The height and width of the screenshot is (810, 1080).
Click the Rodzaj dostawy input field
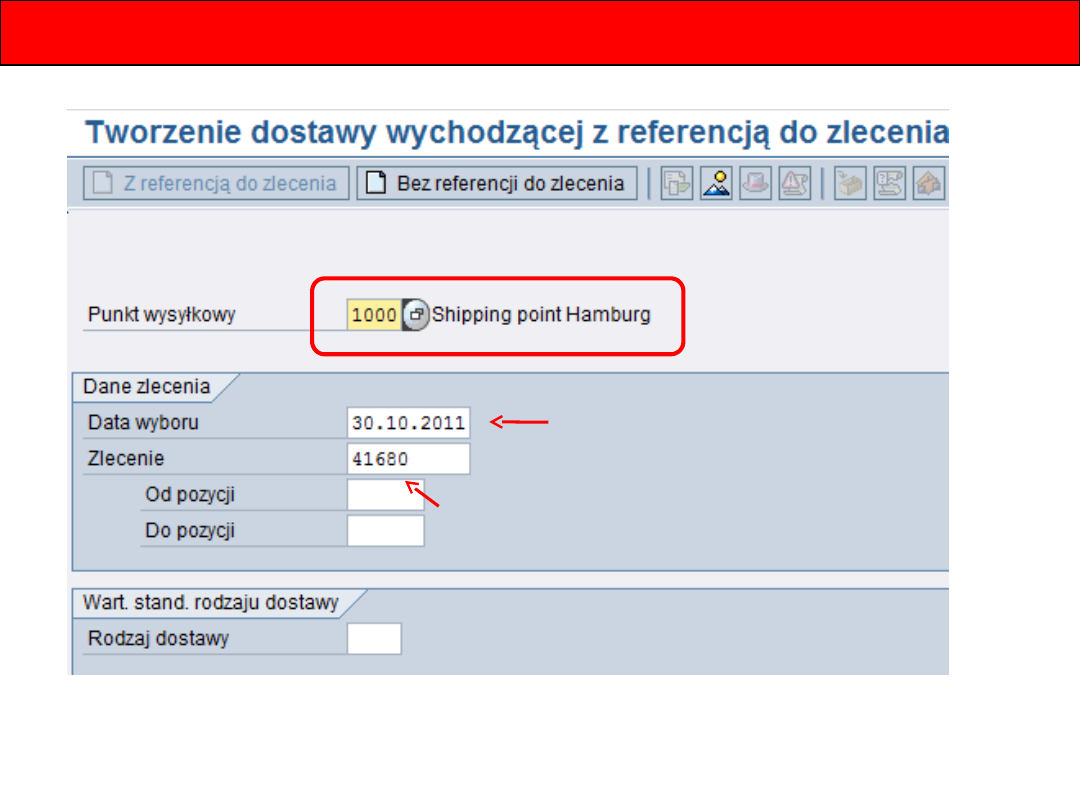click(374, 639)
